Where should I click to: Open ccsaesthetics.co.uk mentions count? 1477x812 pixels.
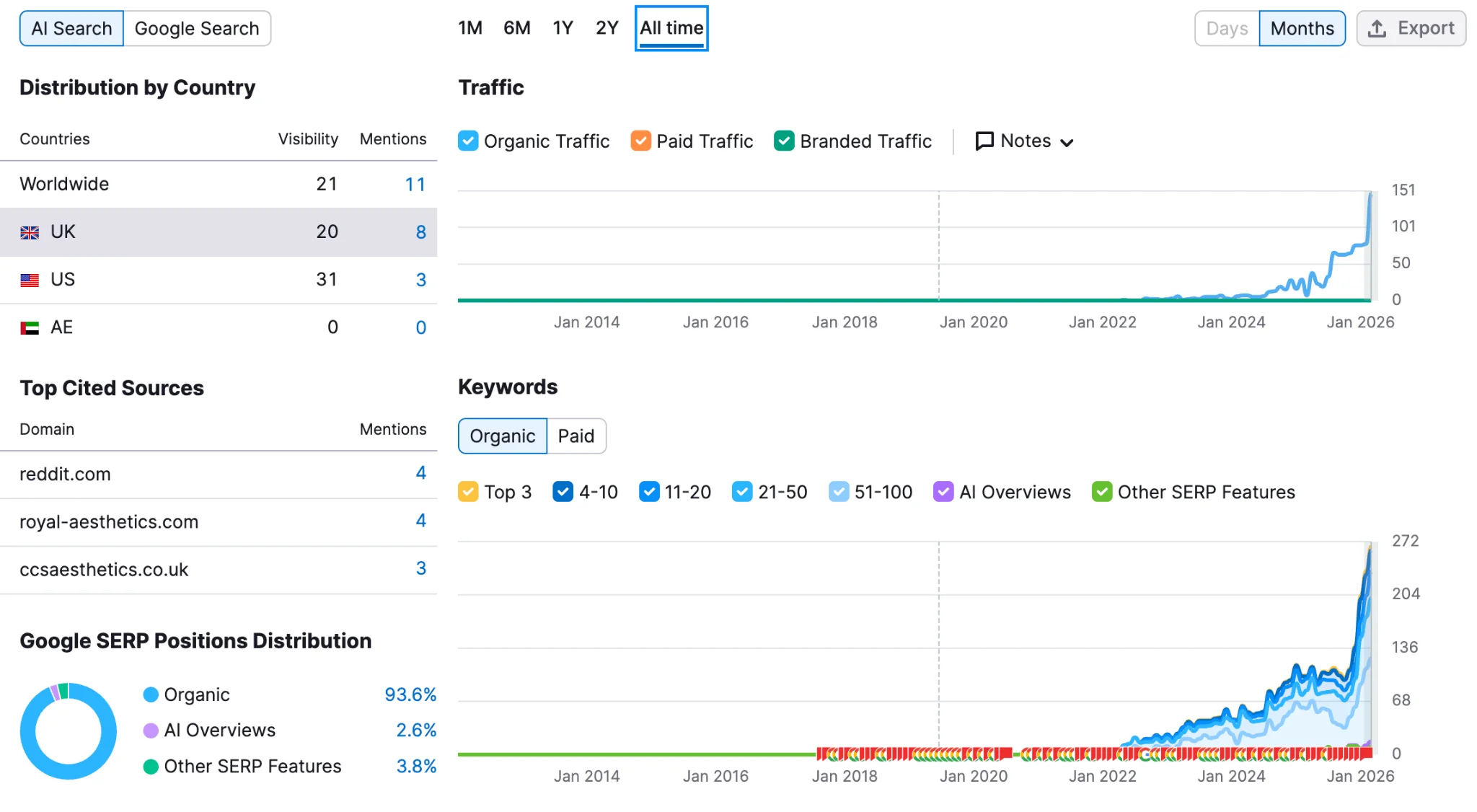point(421,568)
